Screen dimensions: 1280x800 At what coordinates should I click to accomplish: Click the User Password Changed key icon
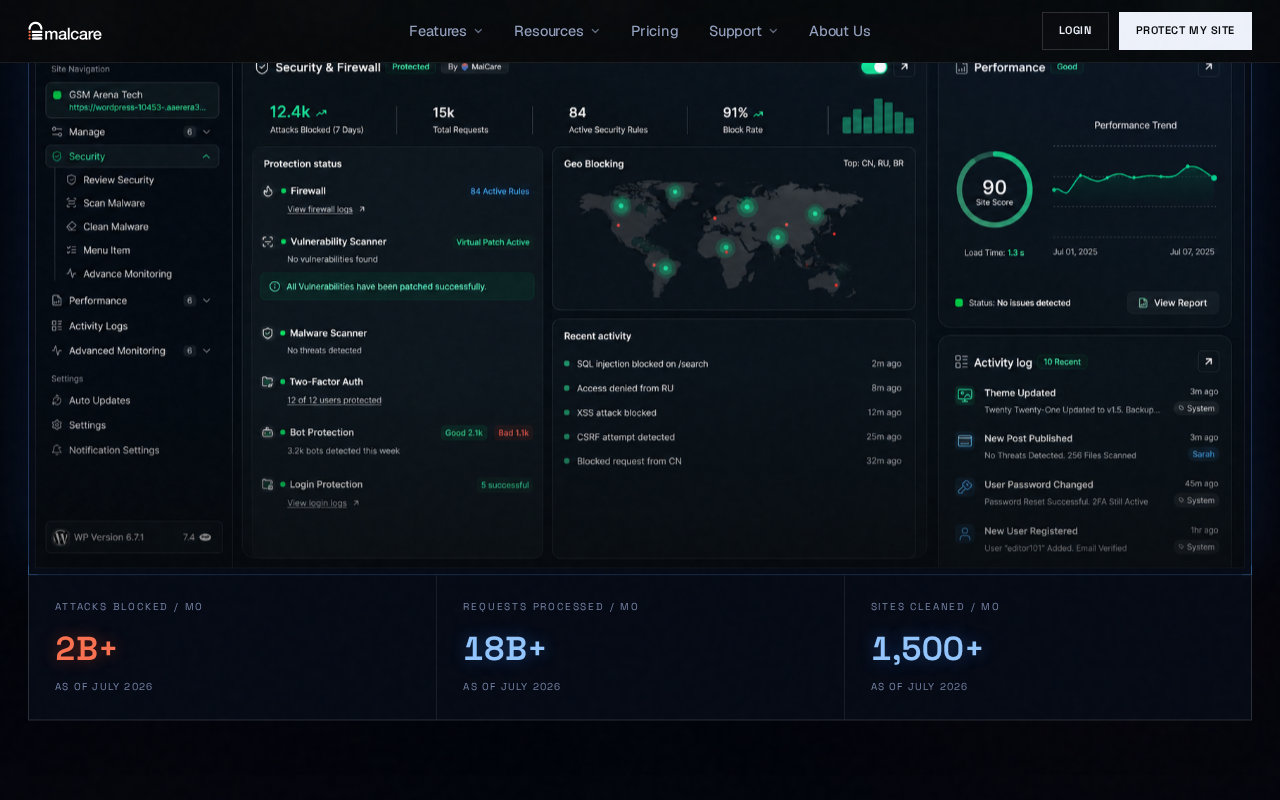click(x=965, y=487)
